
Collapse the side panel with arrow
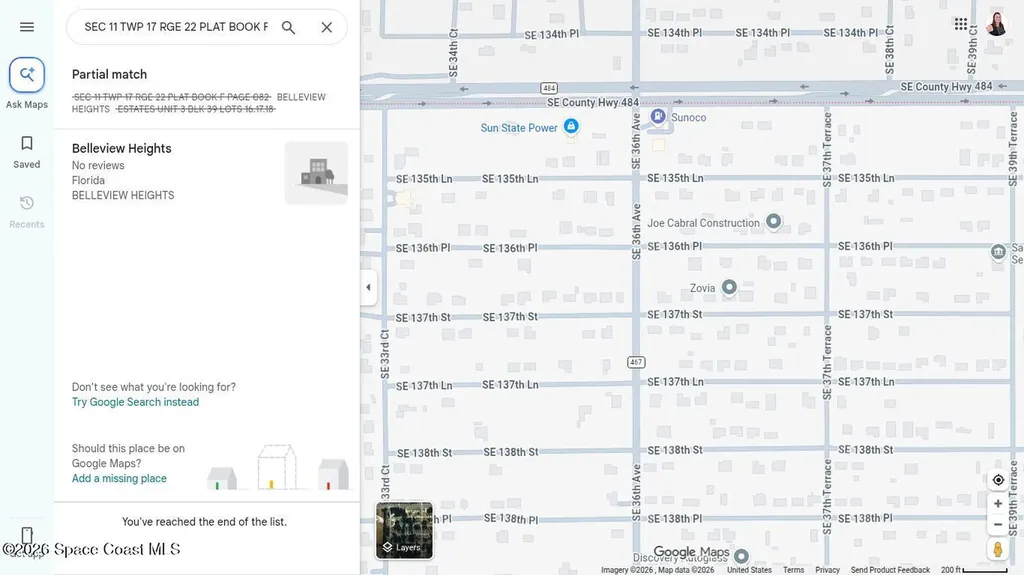(x=368, y=287)
